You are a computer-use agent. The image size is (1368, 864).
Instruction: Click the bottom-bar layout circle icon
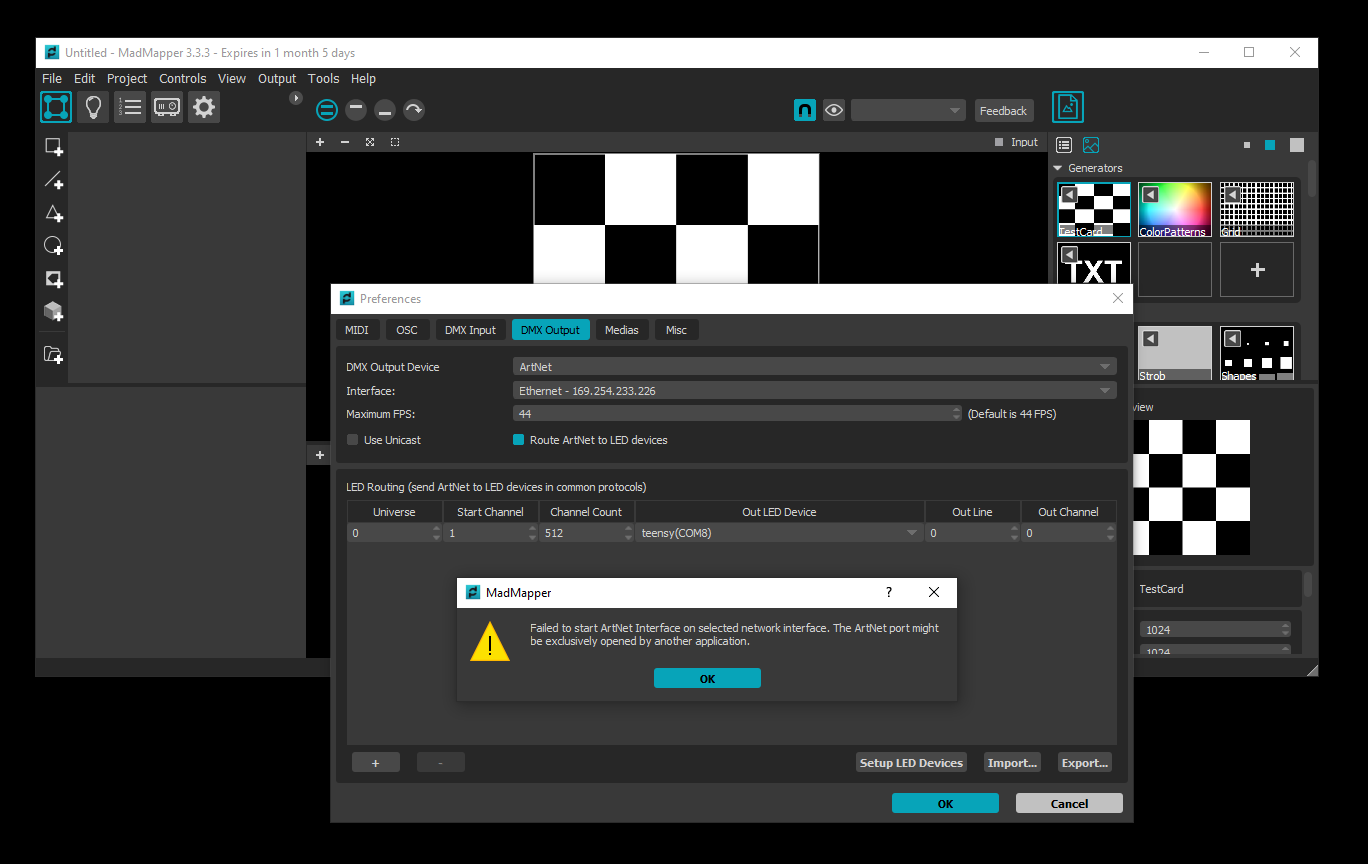point(385,110)
